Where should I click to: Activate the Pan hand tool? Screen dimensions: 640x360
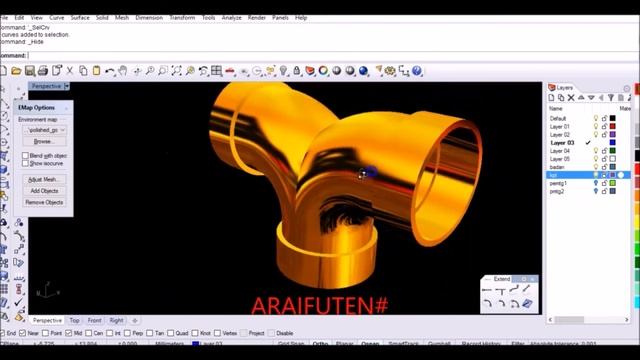tap(122, 71)
